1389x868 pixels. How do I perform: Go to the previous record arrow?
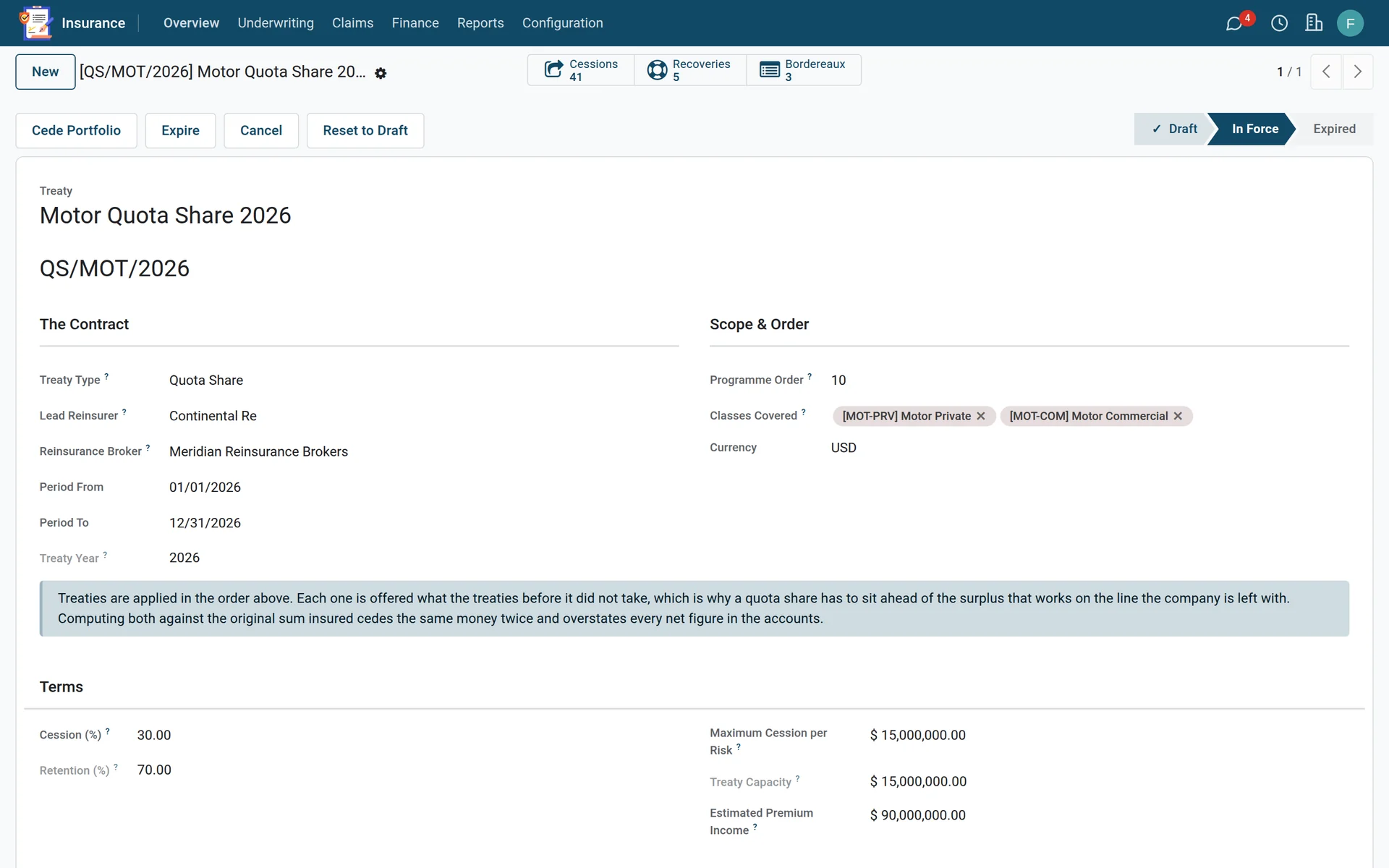point(1326,72)
